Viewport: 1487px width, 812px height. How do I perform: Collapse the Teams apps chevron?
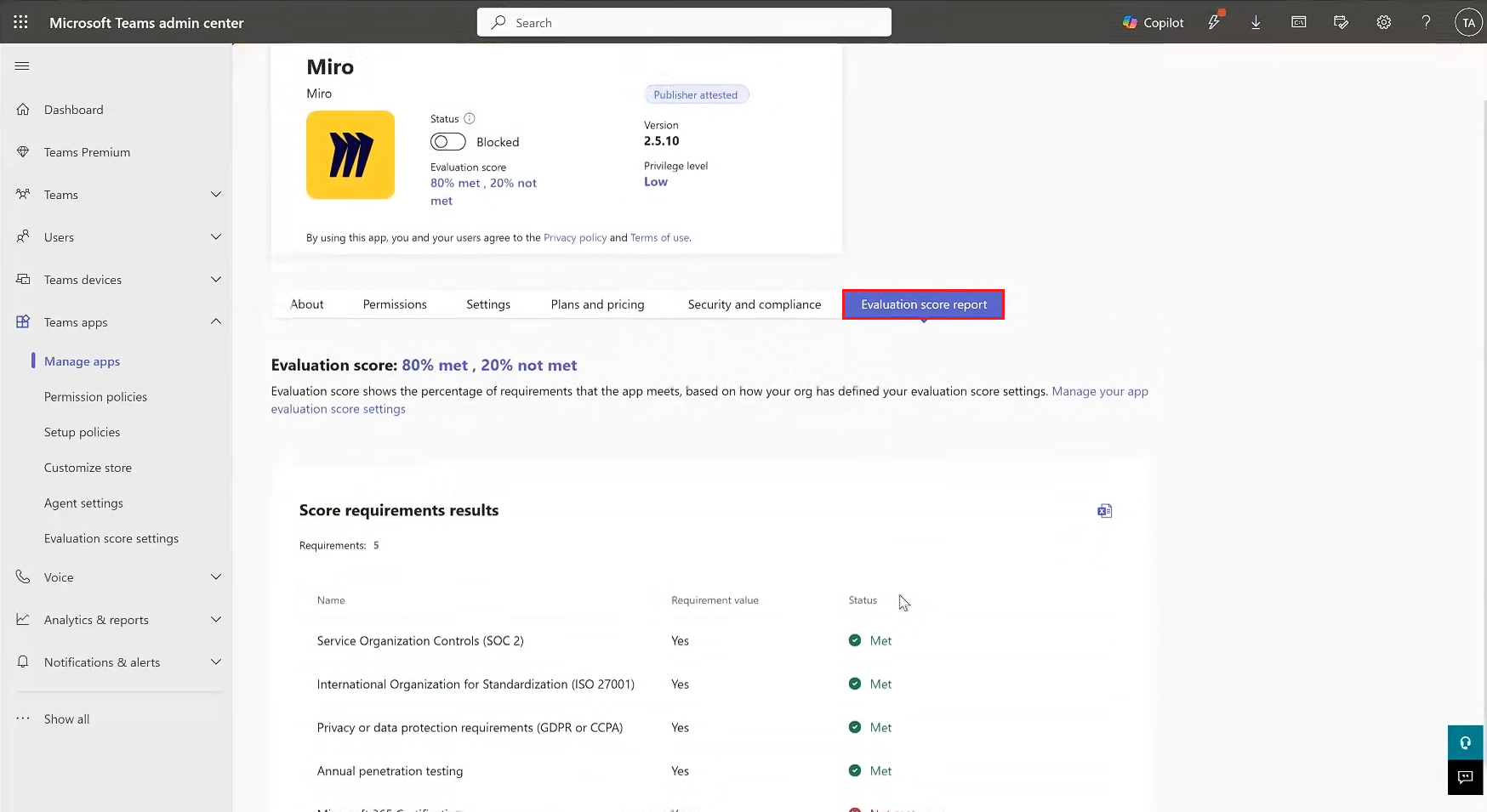[x=216, y=321]
